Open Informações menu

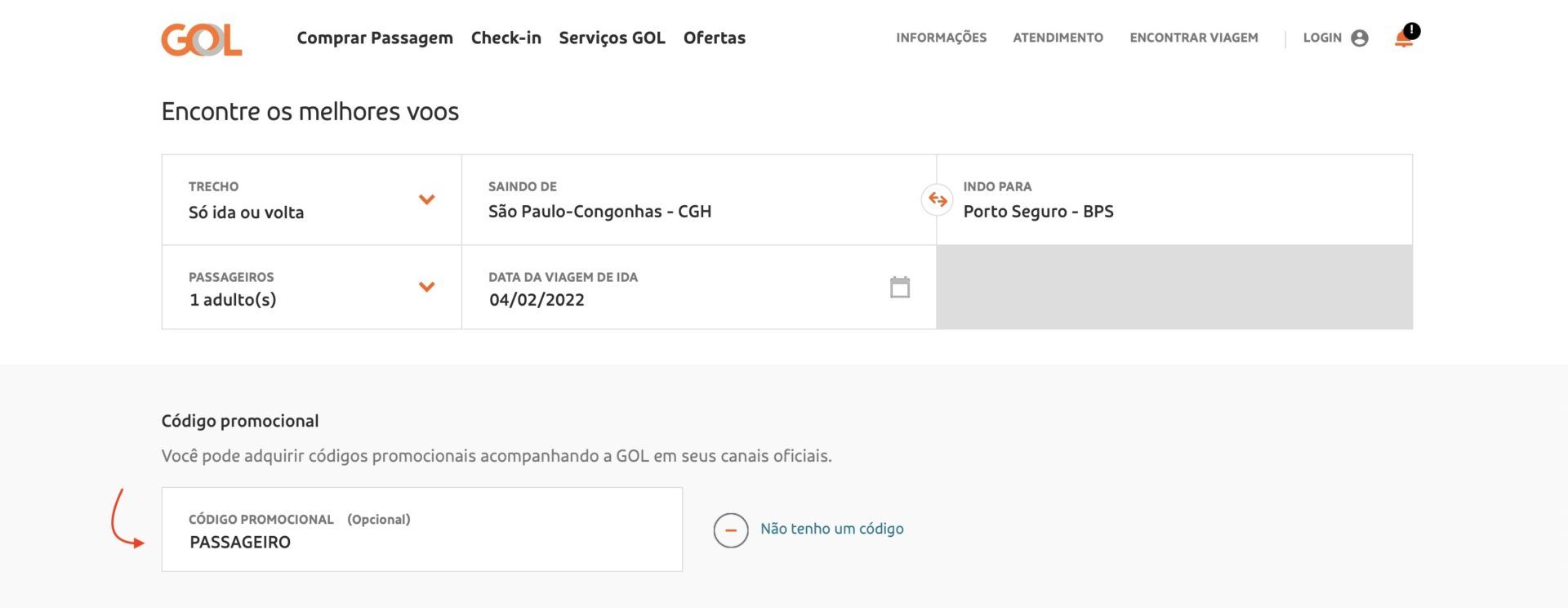tap(941, 38)
